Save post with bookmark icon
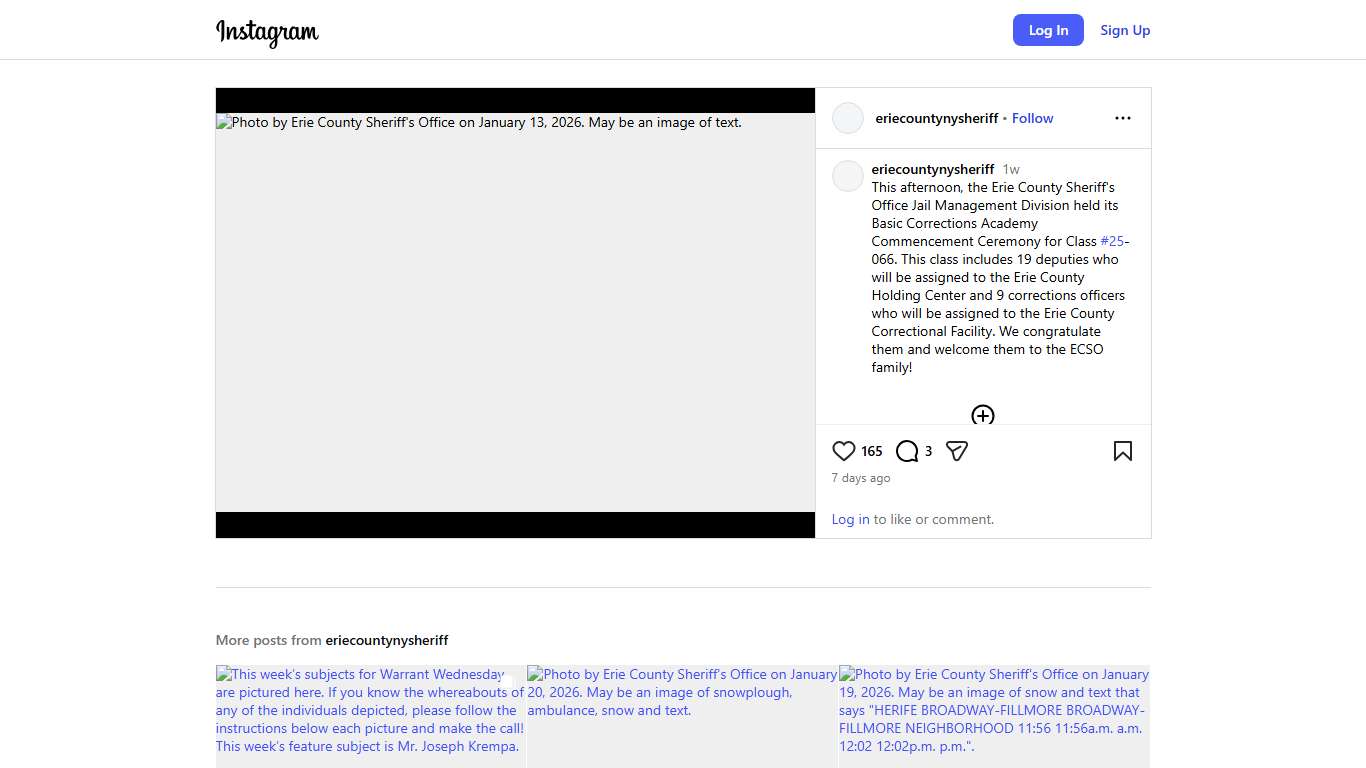This screenshot has height=768, width=1366. pos(1122,451)
